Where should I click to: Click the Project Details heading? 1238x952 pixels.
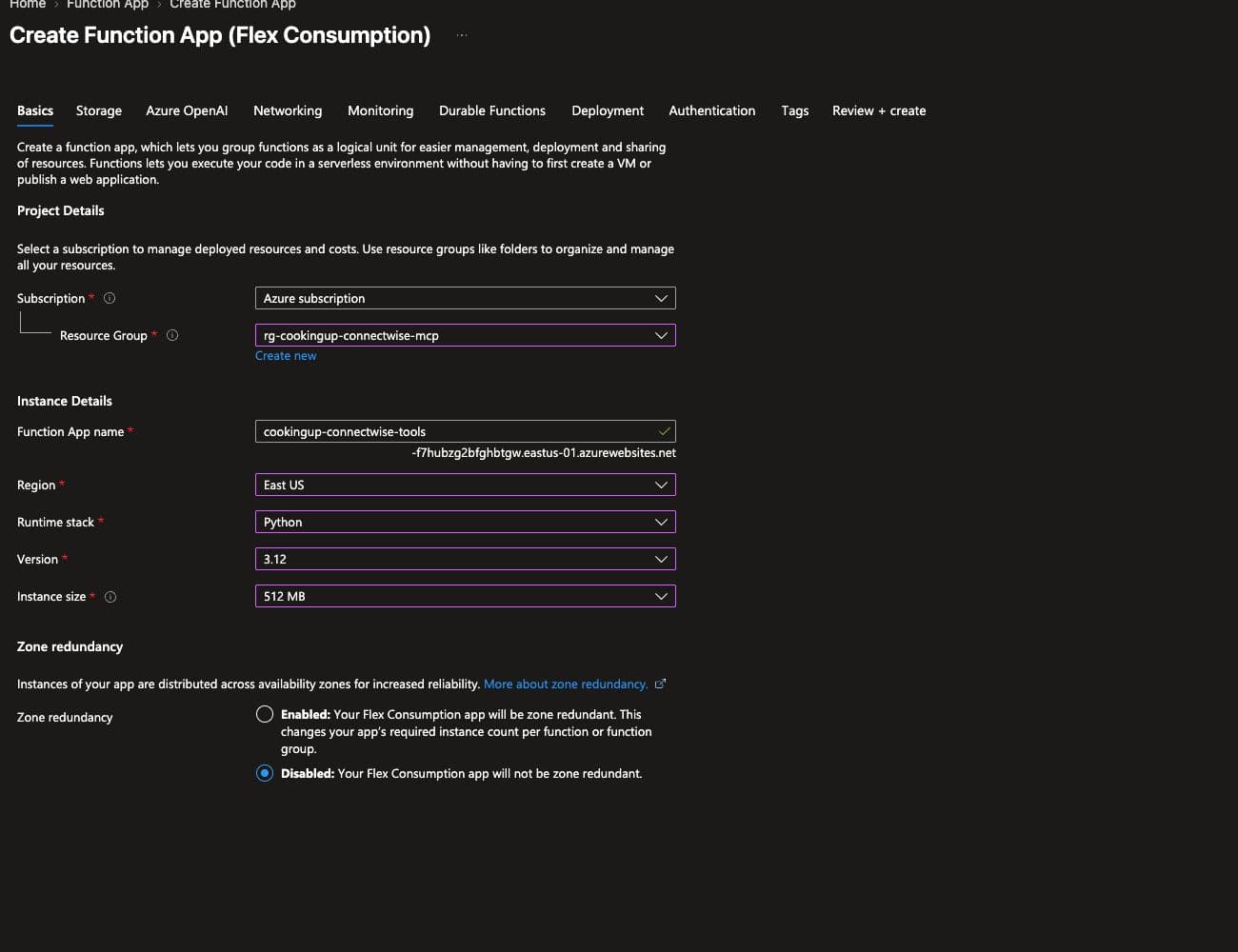61,210
